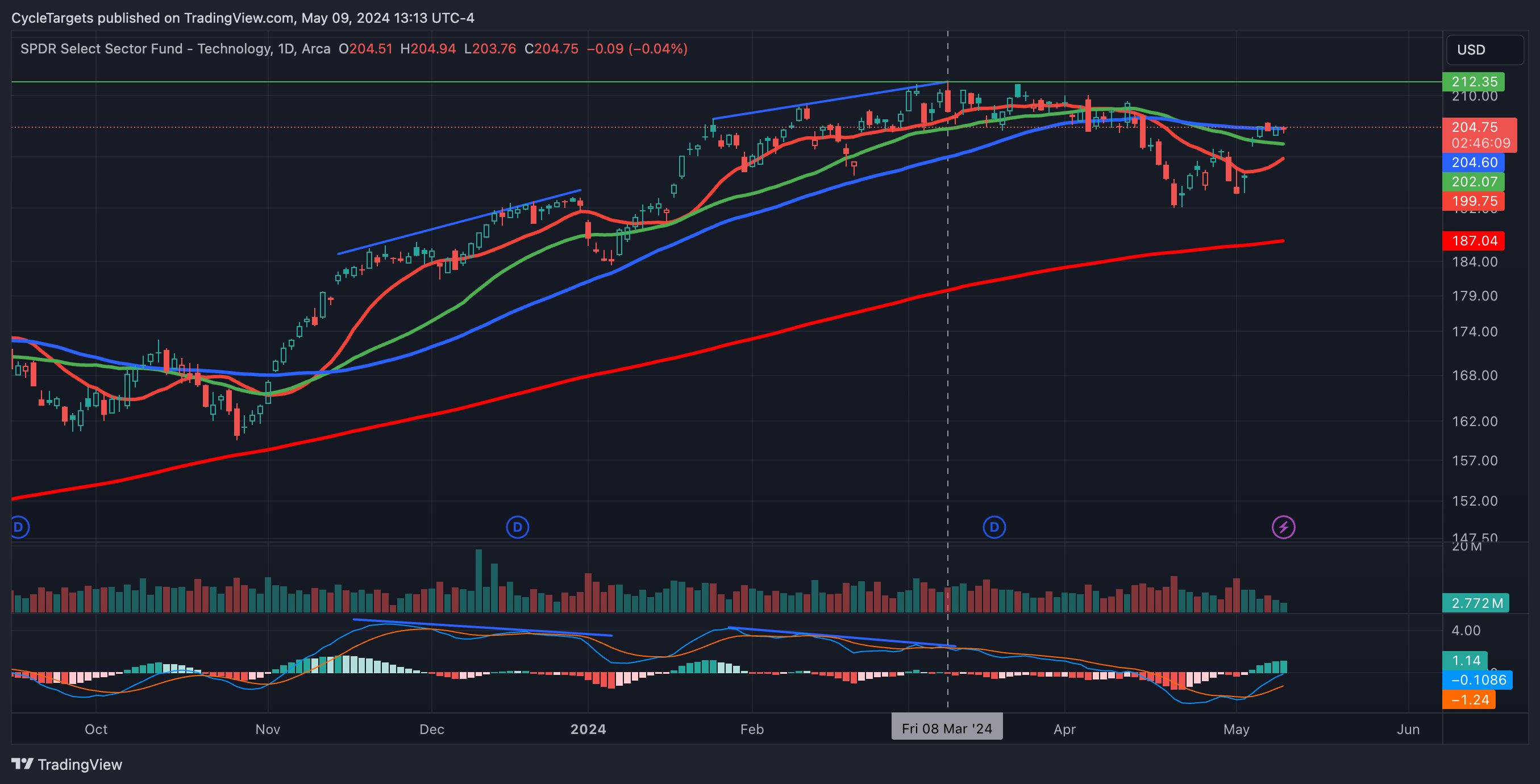Viewport: 1540px width, 784px height.
Task: Click the orange -1.24 signal line label
Action: click(1469, 699)
